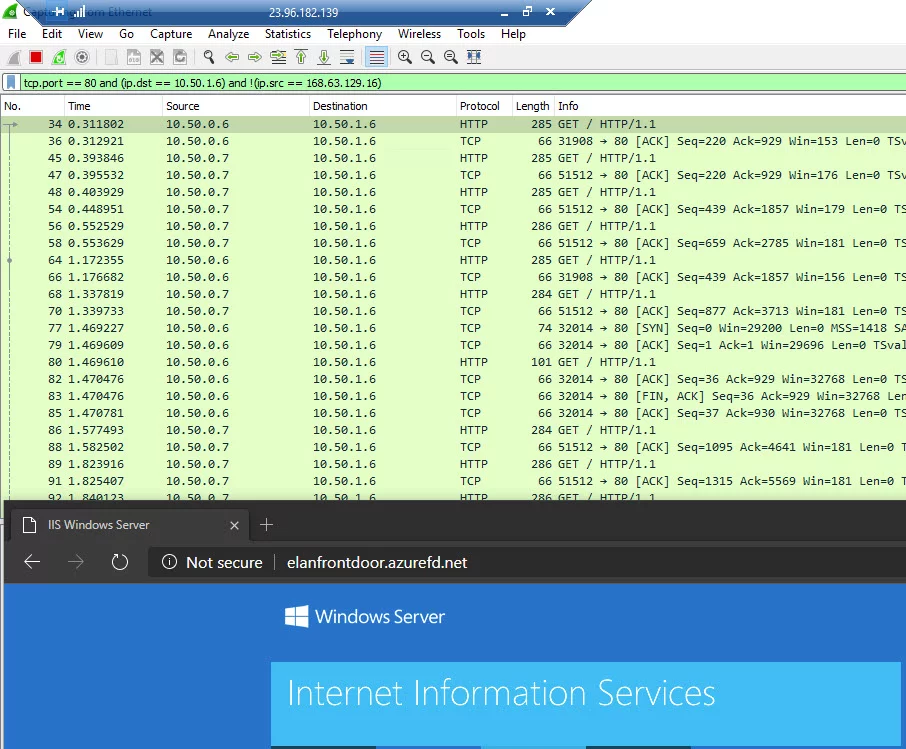Open the Tools menu
The image size is (906, 749).
point(471,34)
